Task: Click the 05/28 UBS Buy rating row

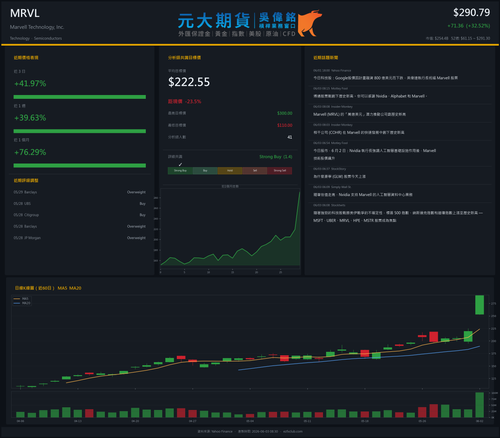Action: 80,203
